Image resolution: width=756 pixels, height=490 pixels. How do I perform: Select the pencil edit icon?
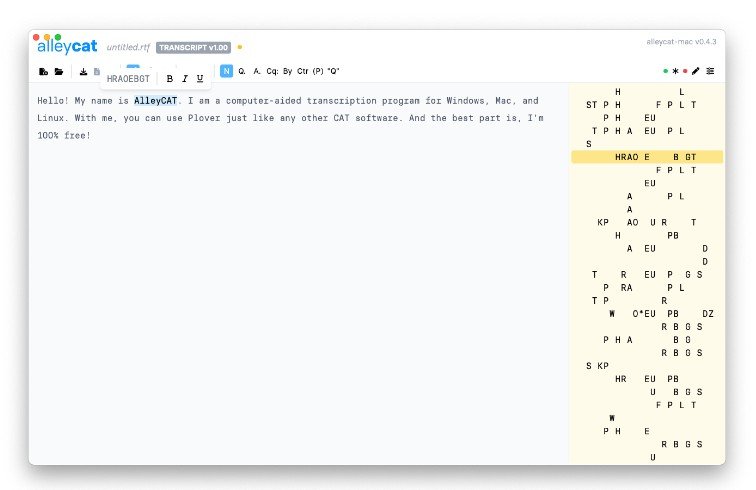click(x=695, y=71)
